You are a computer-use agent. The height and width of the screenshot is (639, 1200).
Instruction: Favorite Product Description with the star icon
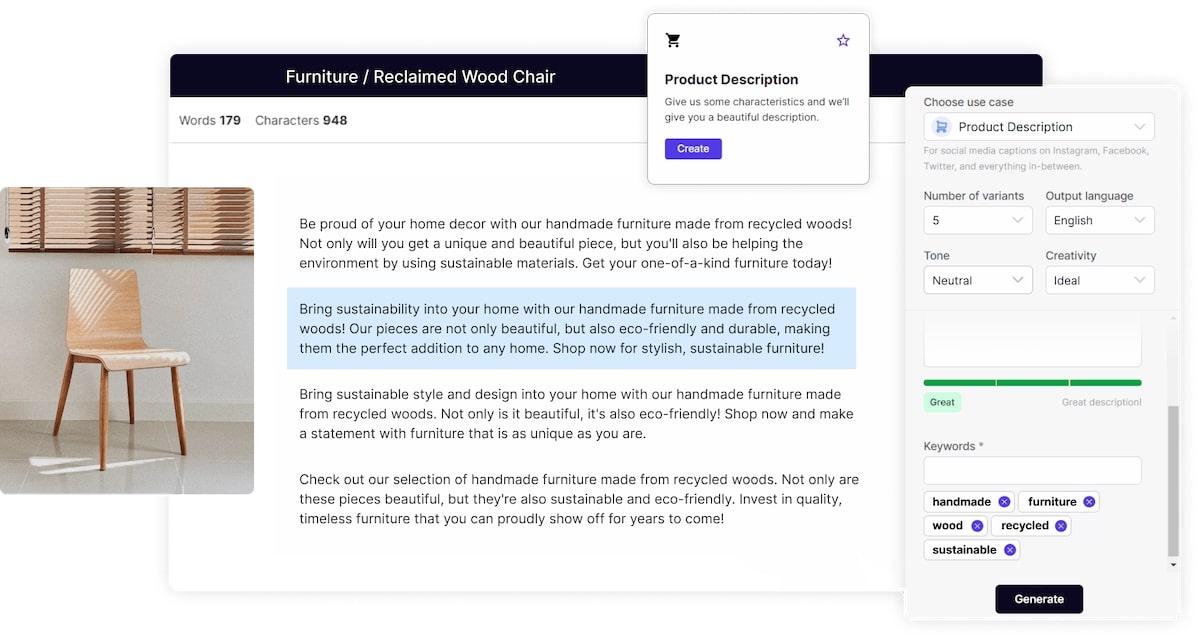843,41
